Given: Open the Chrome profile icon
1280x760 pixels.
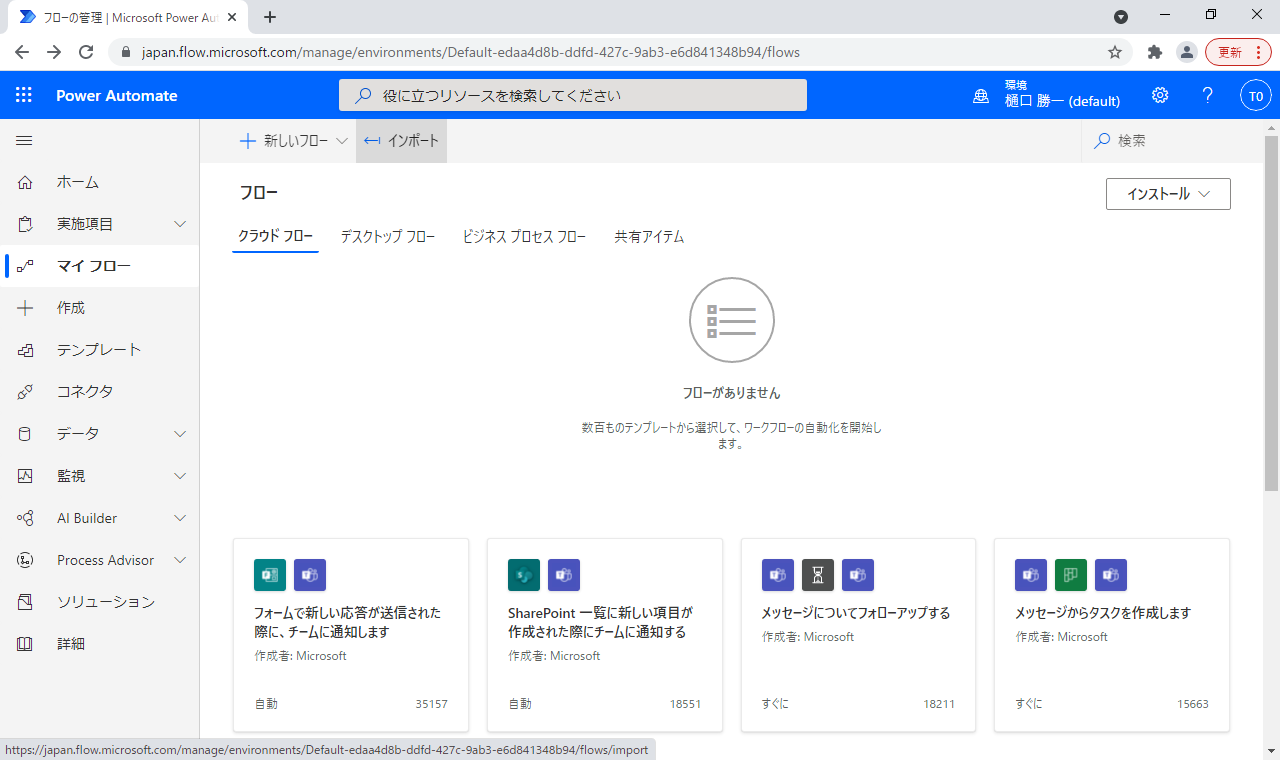Looking at the screenshot, I should point(1186,52).
